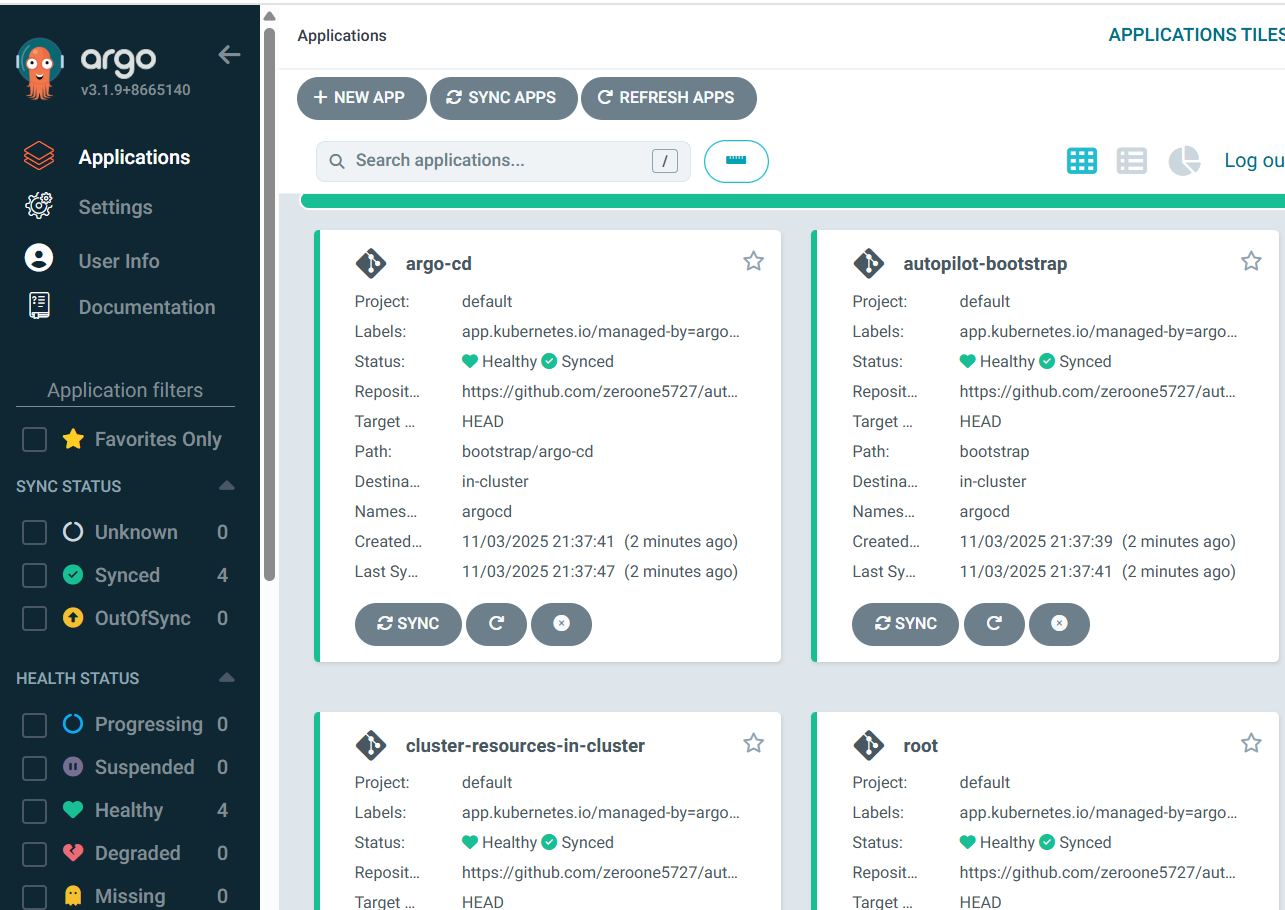
Task: Focus the Search applications field
Action: 503,161
